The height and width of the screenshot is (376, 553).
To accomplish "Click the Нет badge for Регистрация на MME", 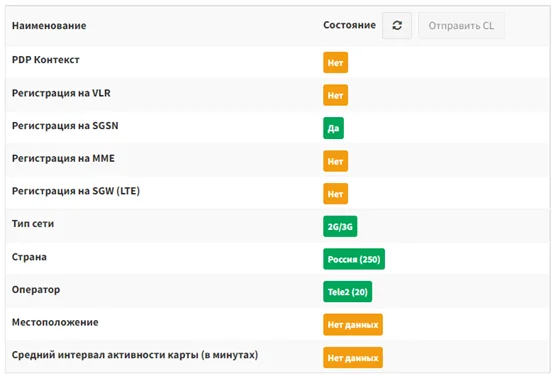I will 335,161.
